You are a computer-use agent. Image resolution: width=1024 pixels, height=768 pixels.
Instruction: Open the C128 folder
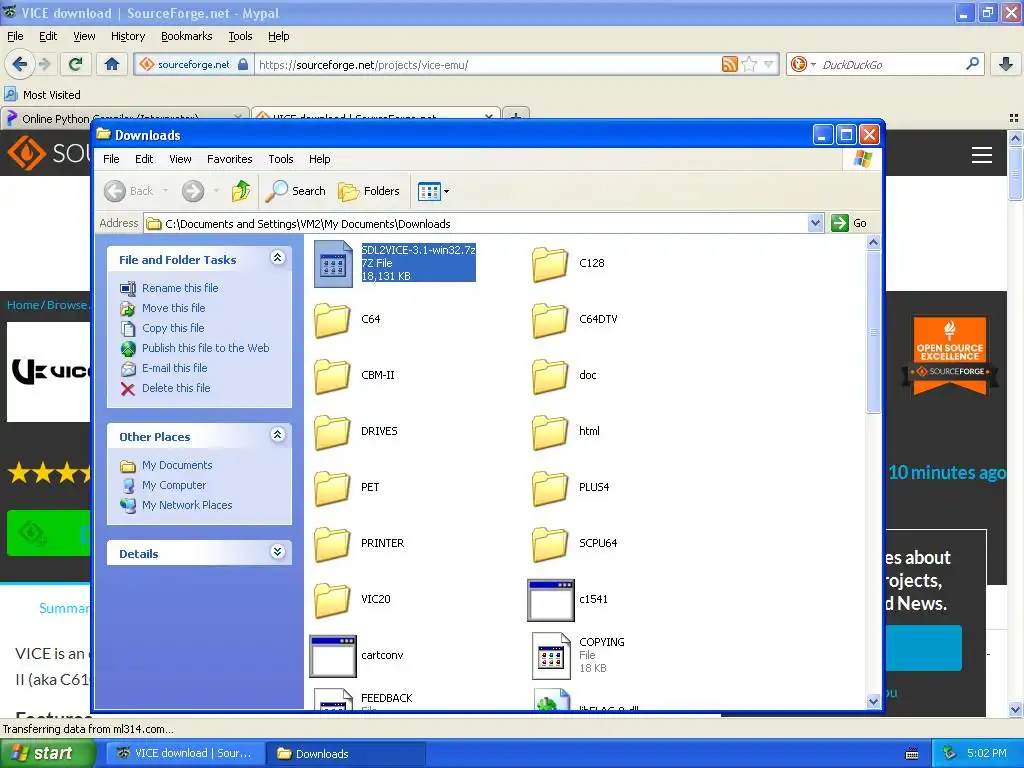tap(550, 264)
